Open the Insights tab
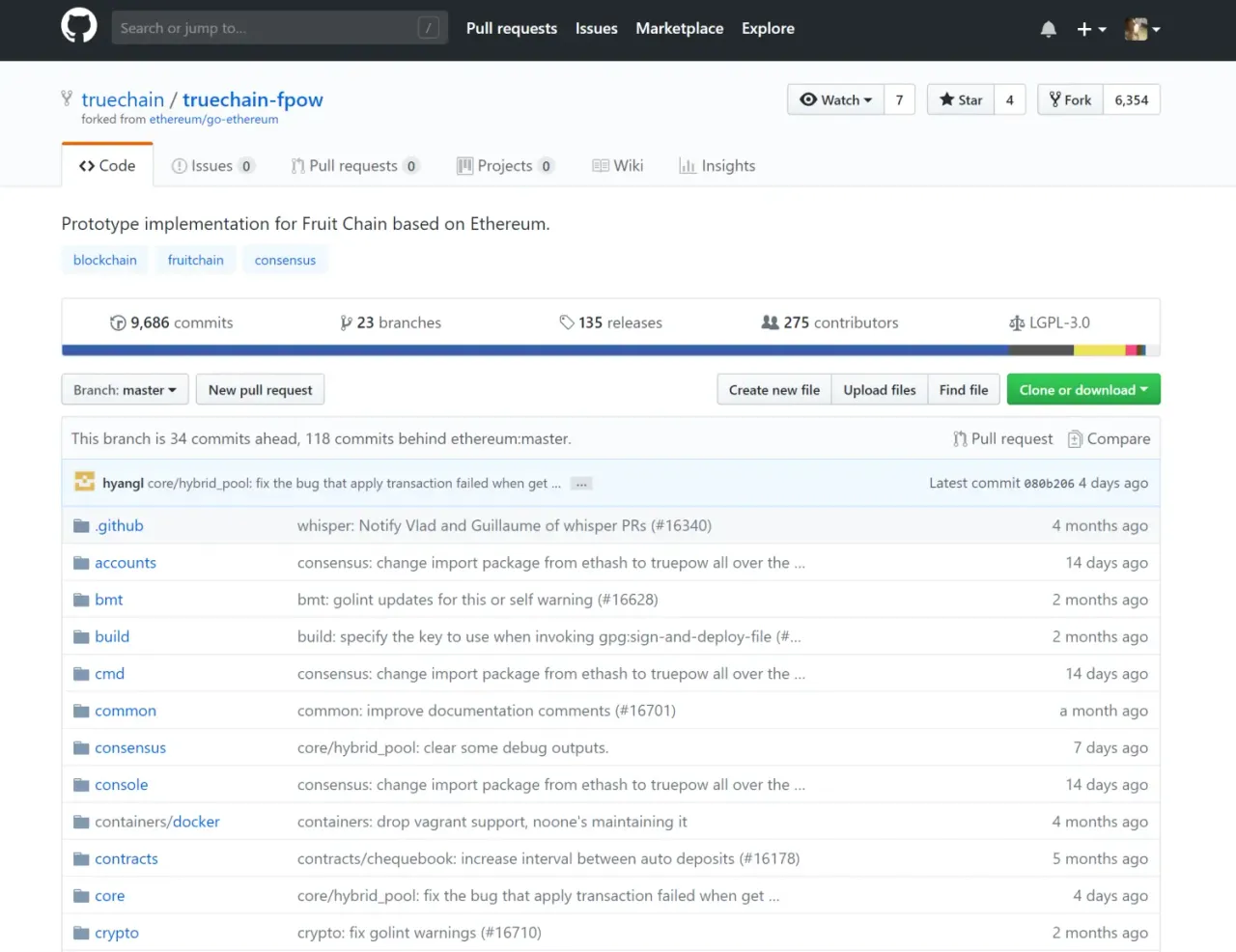Image resolution: width=1236 pixels, height=952 pixels. pyautogui.click(x=717, y=166)
